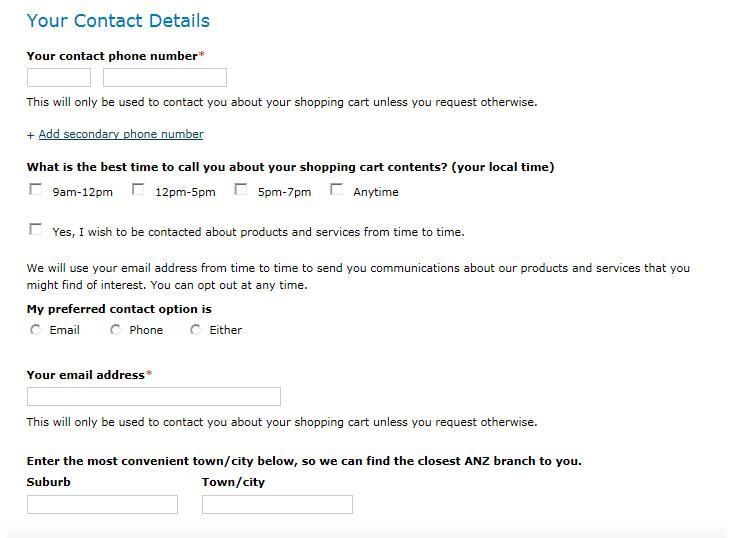Viewport: 730px width, 538px height.
Task: Add a secondary phone number
Action: coord(120,134)
